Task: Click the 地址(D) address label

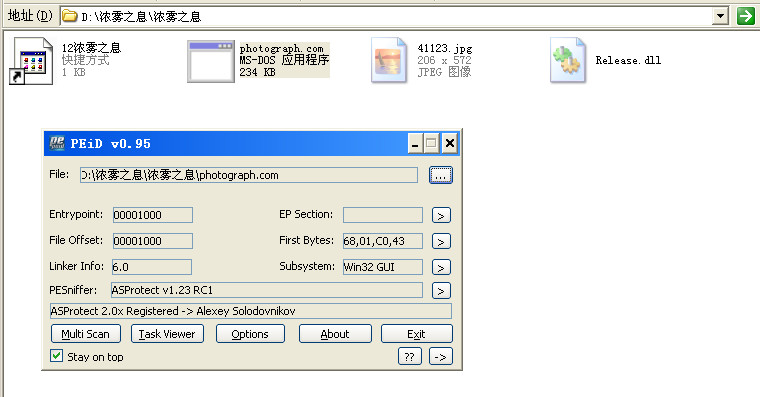Action: coord(30,16)
